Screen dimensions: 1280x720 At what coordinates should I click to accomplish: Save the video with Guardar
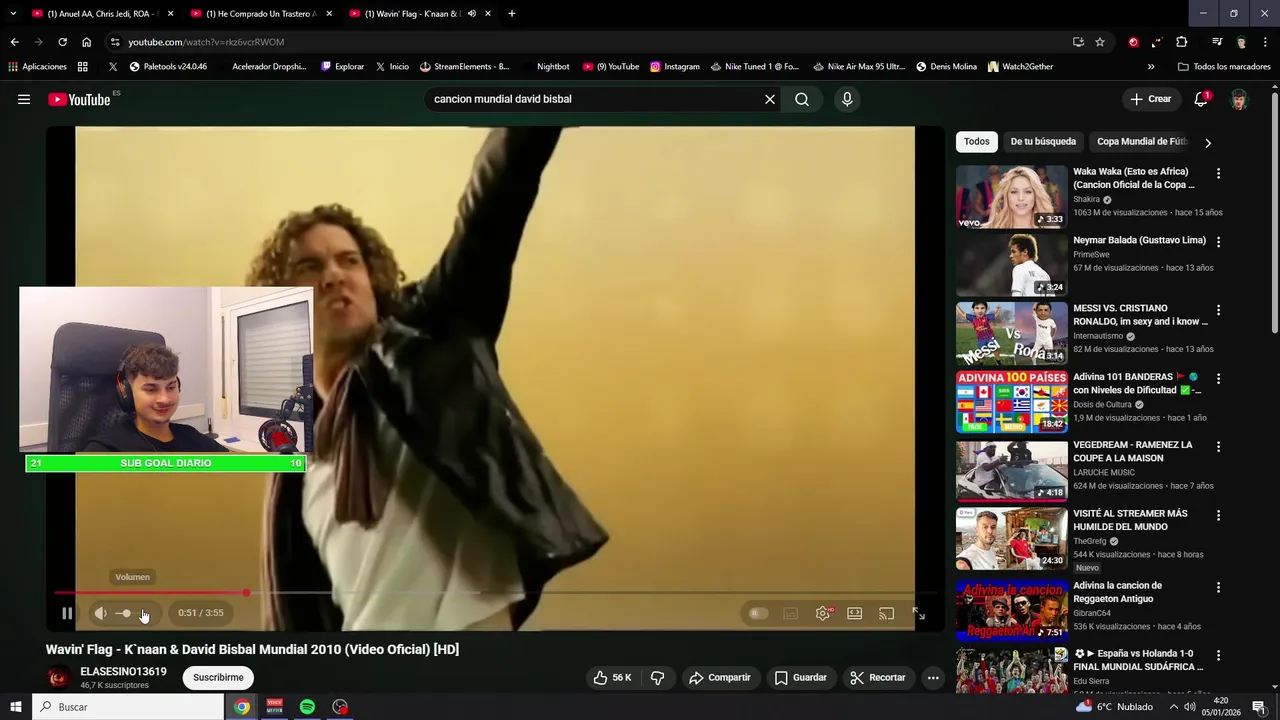(x=800, y=677)
